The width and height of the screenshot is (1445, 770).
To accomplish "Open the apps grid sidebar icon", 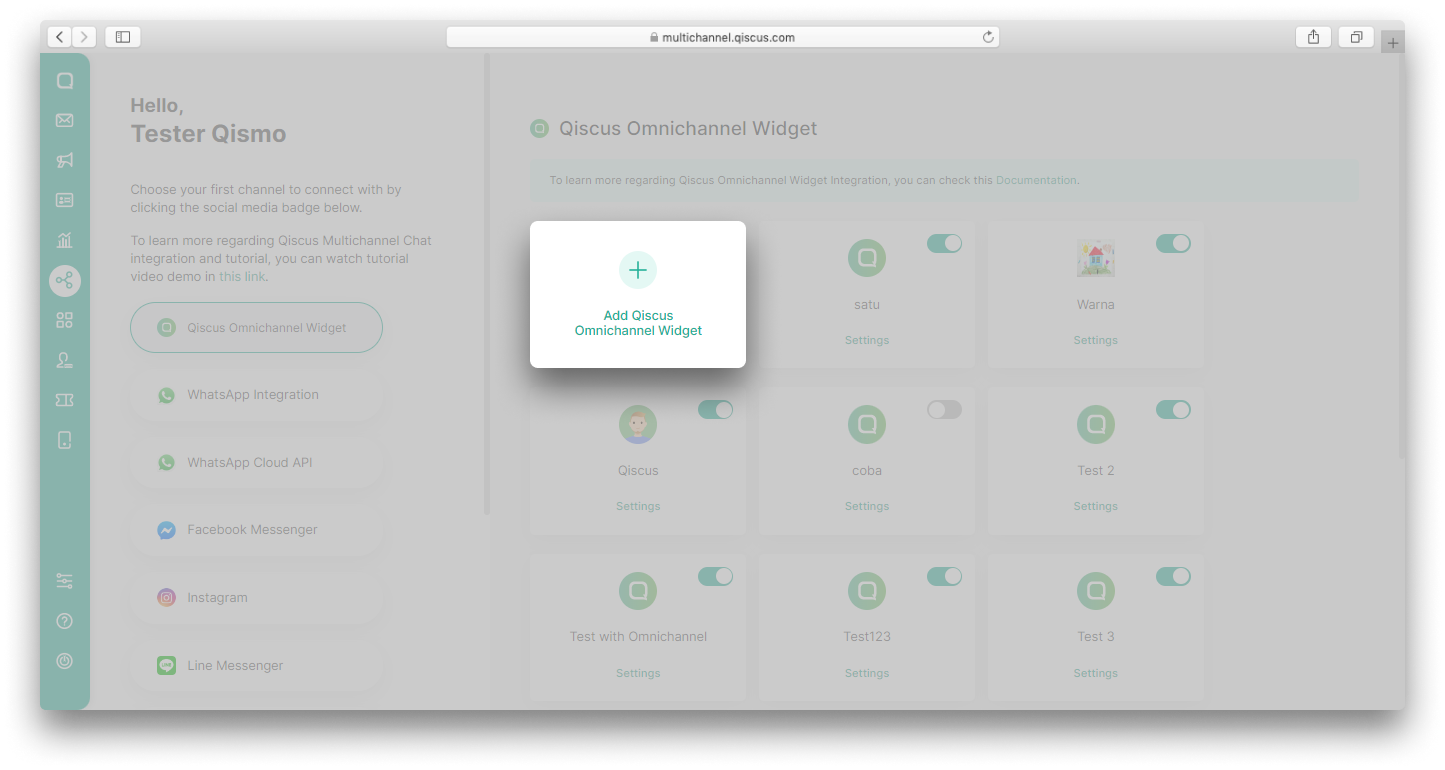I will point(65,320).
